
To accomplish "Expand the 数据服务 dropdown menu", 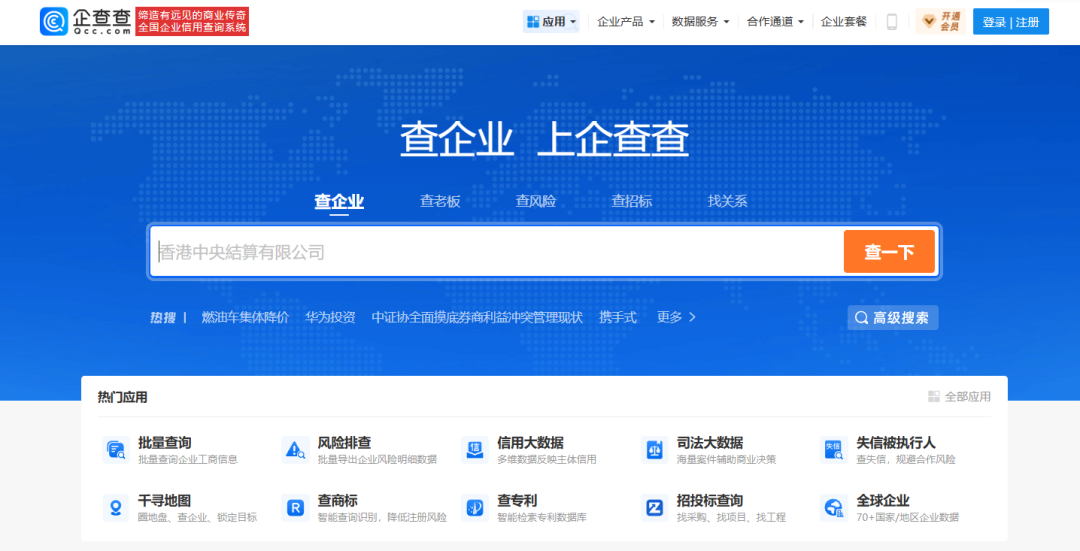I will point(727,22).
